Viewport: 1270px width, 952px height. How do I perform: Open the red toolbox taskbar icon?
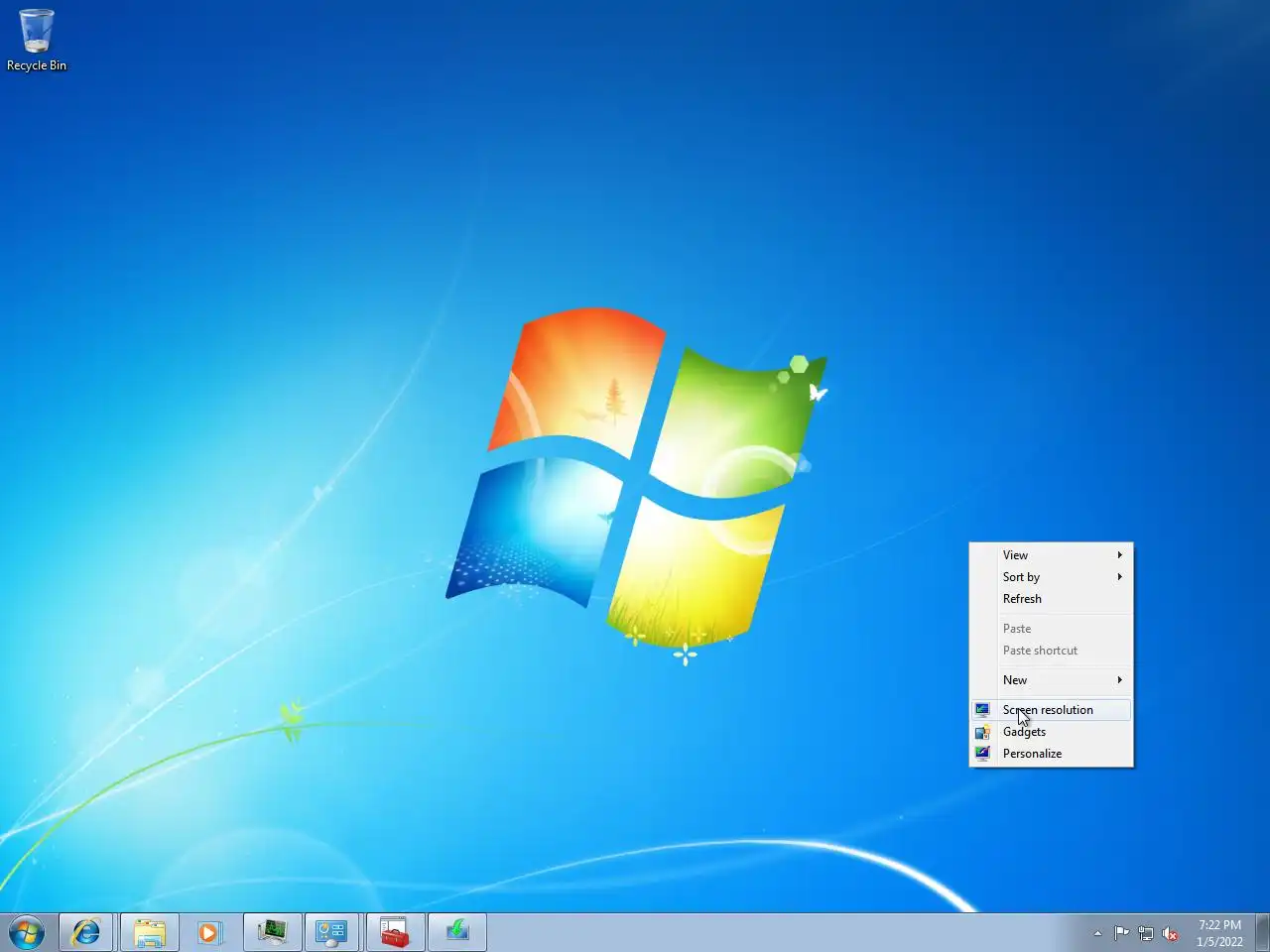coord(395,932)
